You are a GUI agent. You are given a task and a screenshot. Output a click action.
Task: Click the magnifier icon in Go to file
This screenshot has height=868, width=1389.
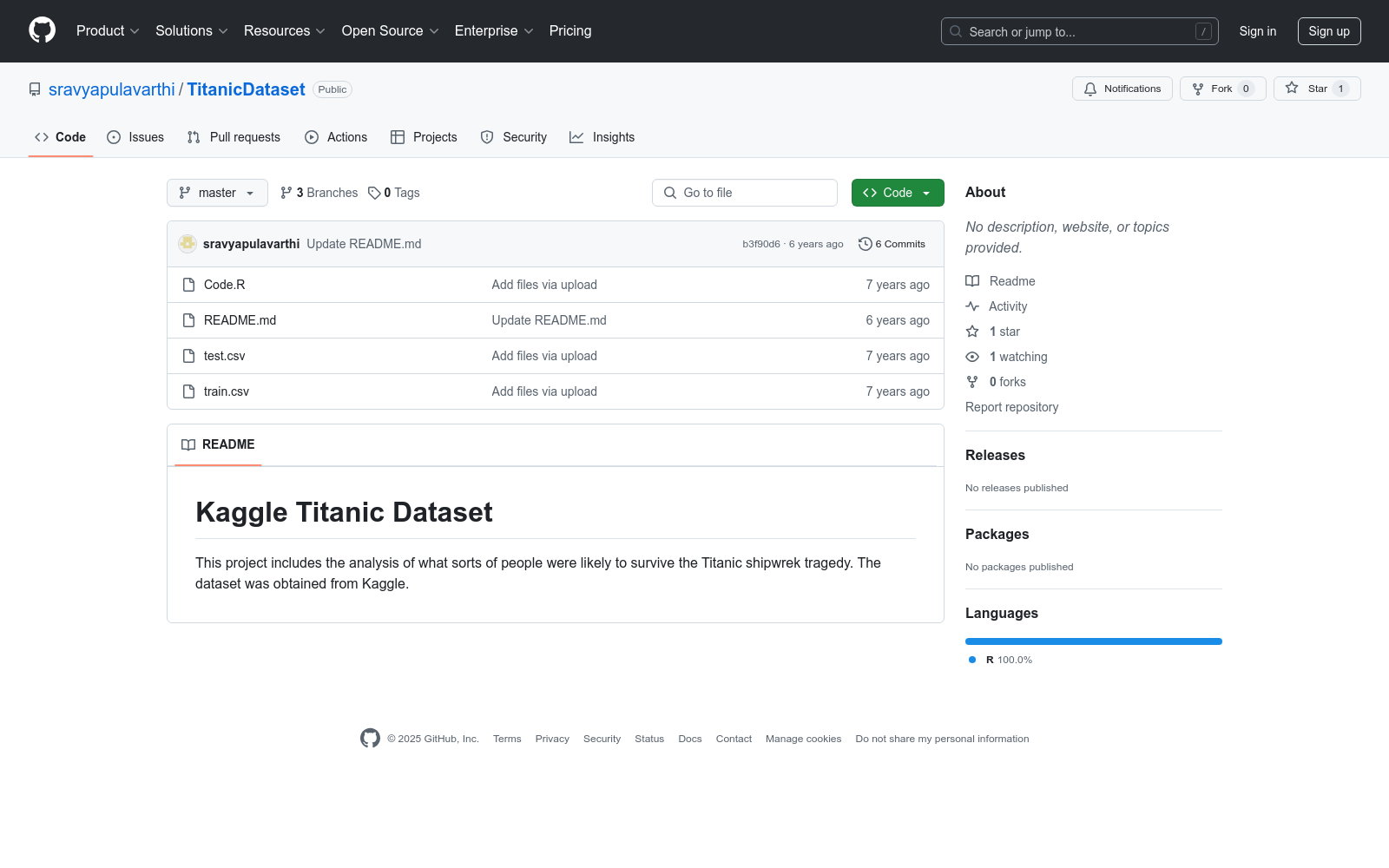coord(670,193)
